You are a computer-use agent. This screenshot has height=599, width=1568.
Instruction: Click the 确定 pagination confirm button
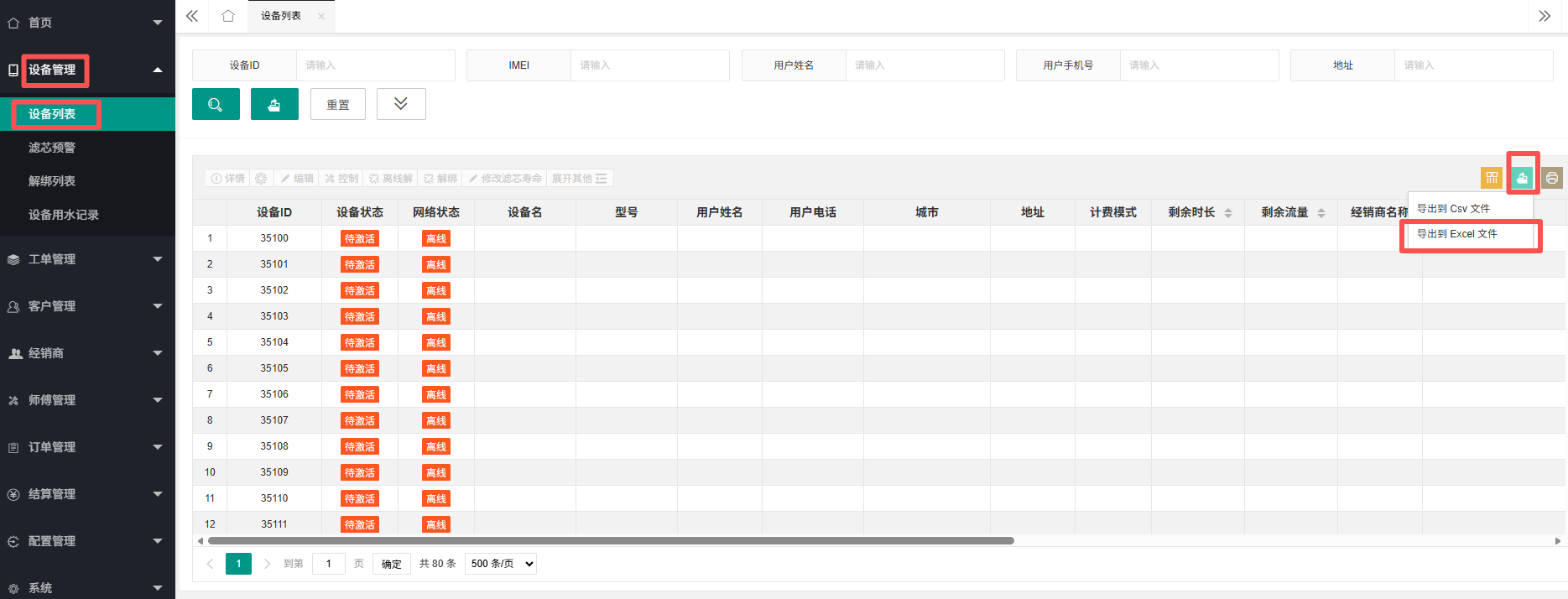(392, 564)
